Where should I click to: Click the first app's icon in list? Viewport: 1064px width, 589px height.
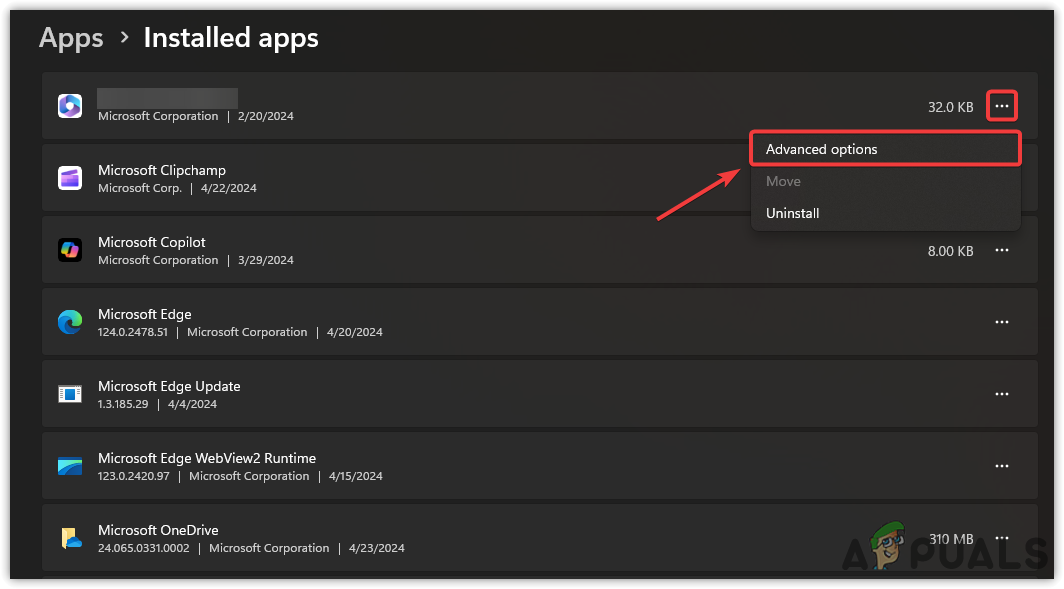pos(70,106)
